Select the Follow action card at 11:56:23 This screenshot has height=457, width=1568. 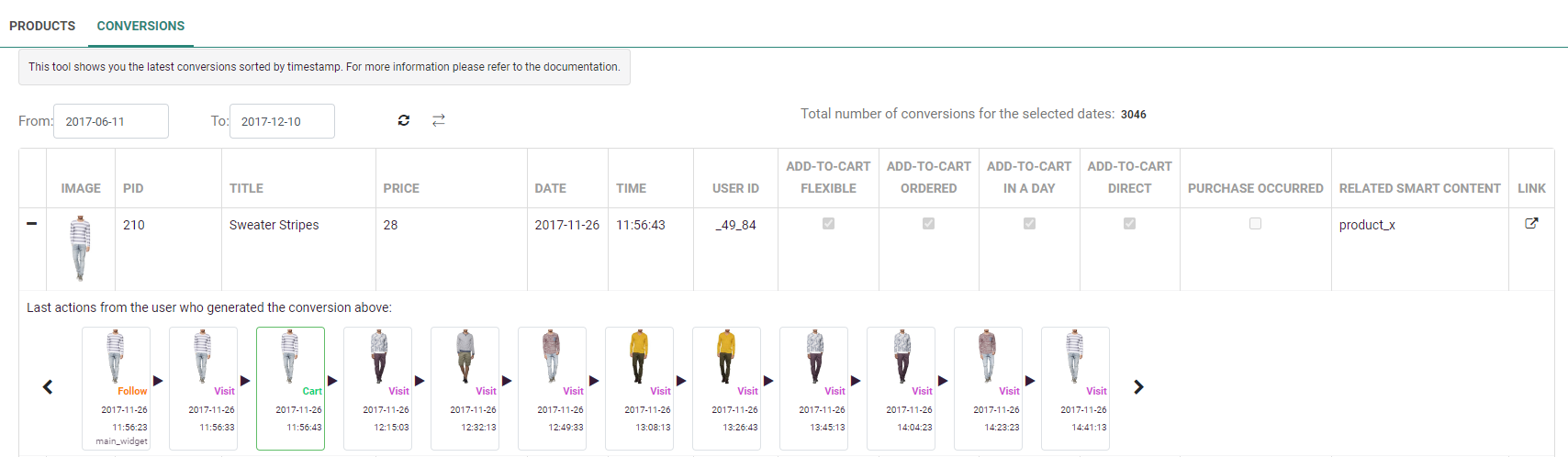116,387
